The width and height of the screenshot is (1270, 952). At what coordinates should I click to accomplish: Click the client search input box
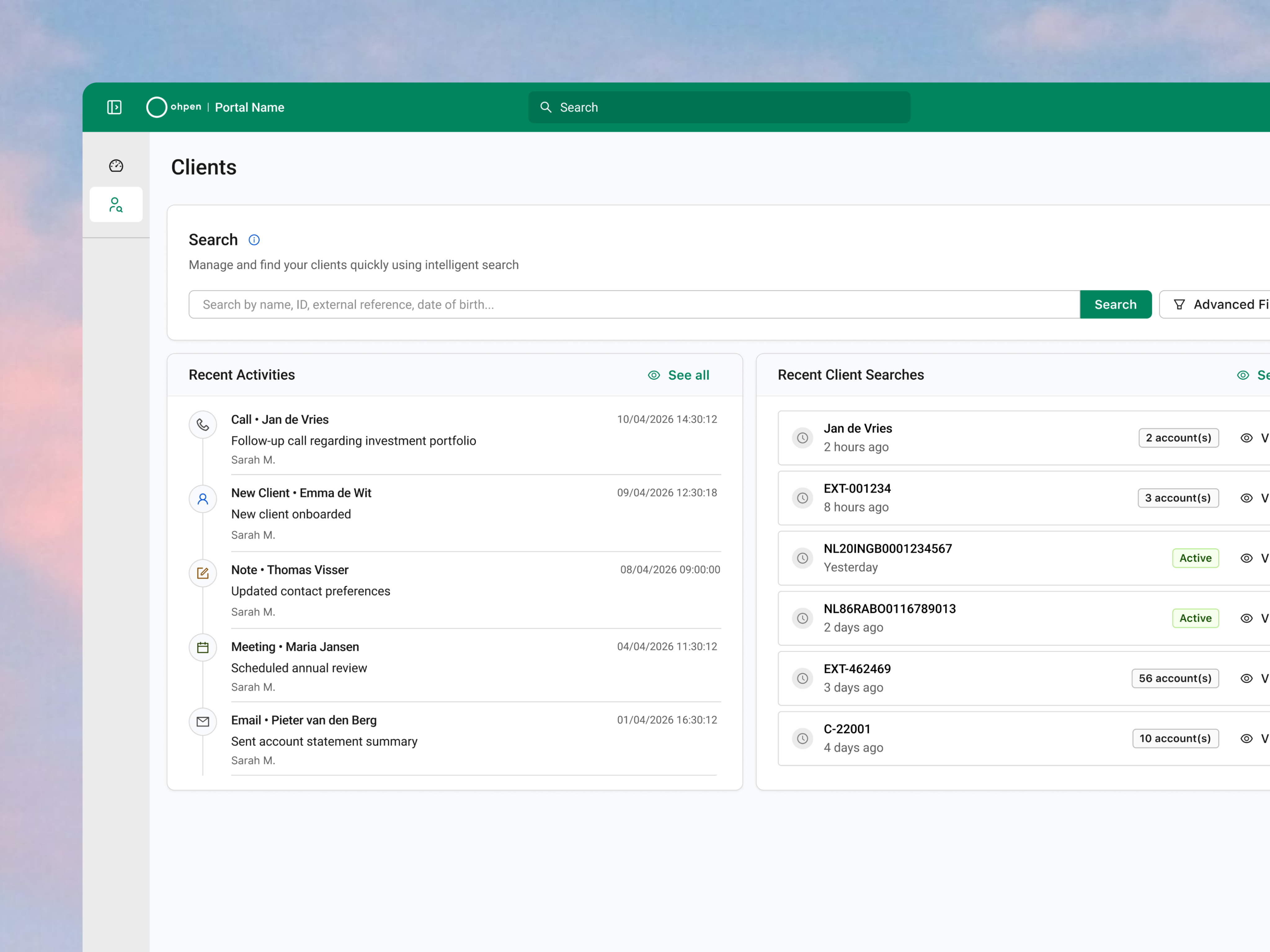[634, 304]
